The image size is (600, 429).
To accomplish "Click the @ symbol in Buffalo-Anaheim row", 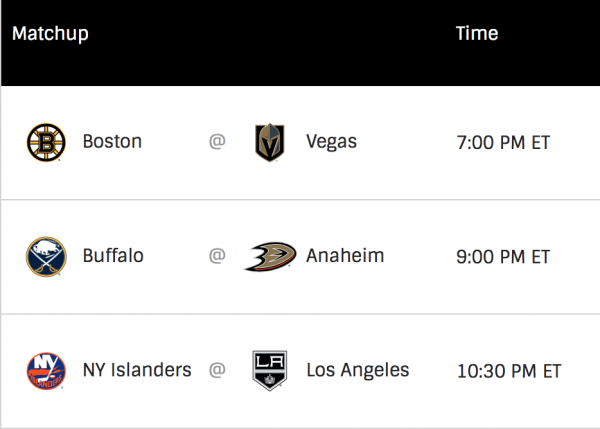I will pyautogui.click(x=217, y=257).
